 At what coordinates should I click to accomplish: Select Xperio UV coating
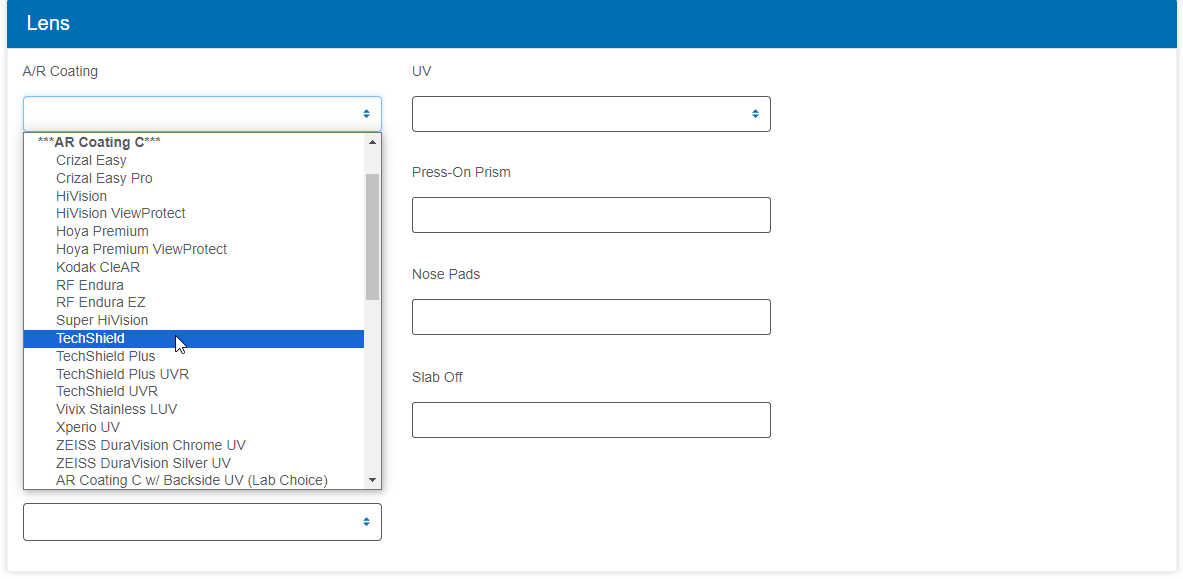pyautogui.click(x=194, y=427)
